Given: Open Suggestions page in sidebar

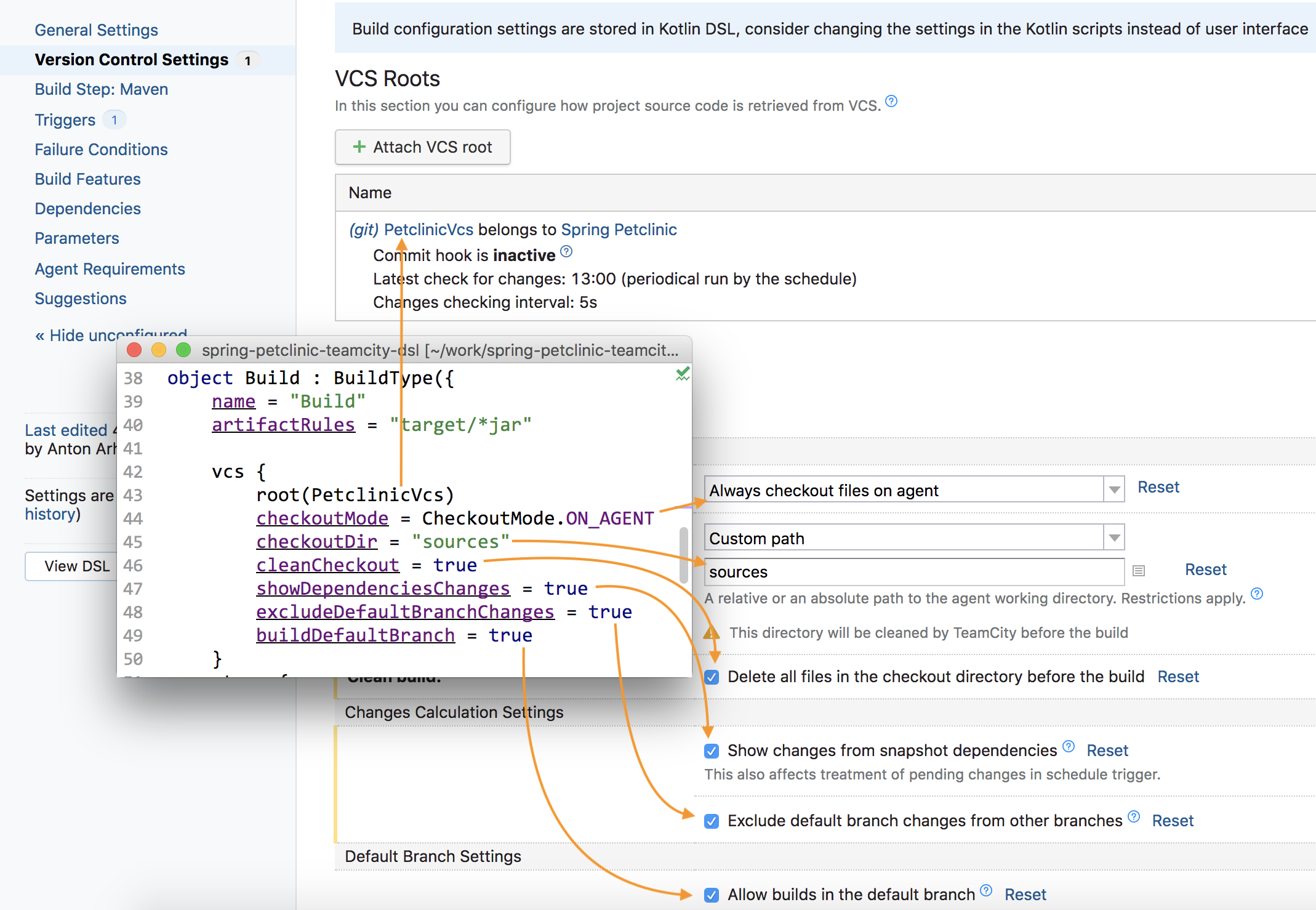Looking at the screenshot, I should tap(81, 298).
